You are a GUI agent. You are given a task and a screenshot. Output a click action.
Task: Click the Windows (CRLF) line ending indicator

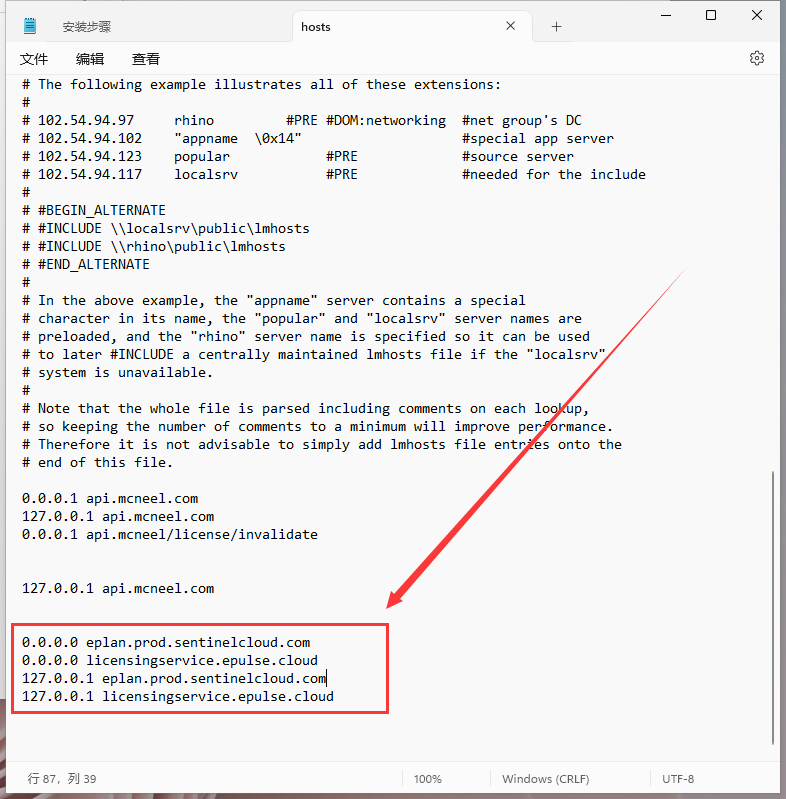545,779
